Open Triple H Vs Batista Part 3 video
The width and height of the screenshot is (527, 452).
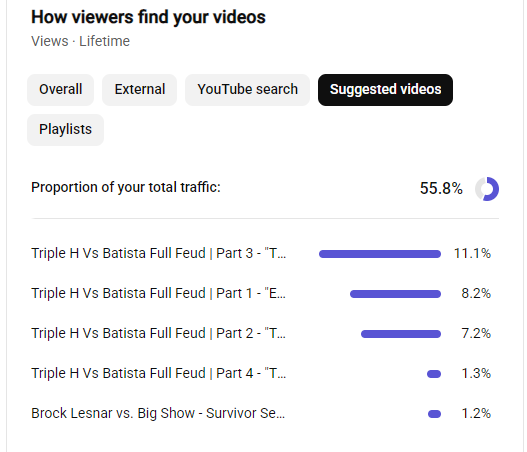click(159, 253)
